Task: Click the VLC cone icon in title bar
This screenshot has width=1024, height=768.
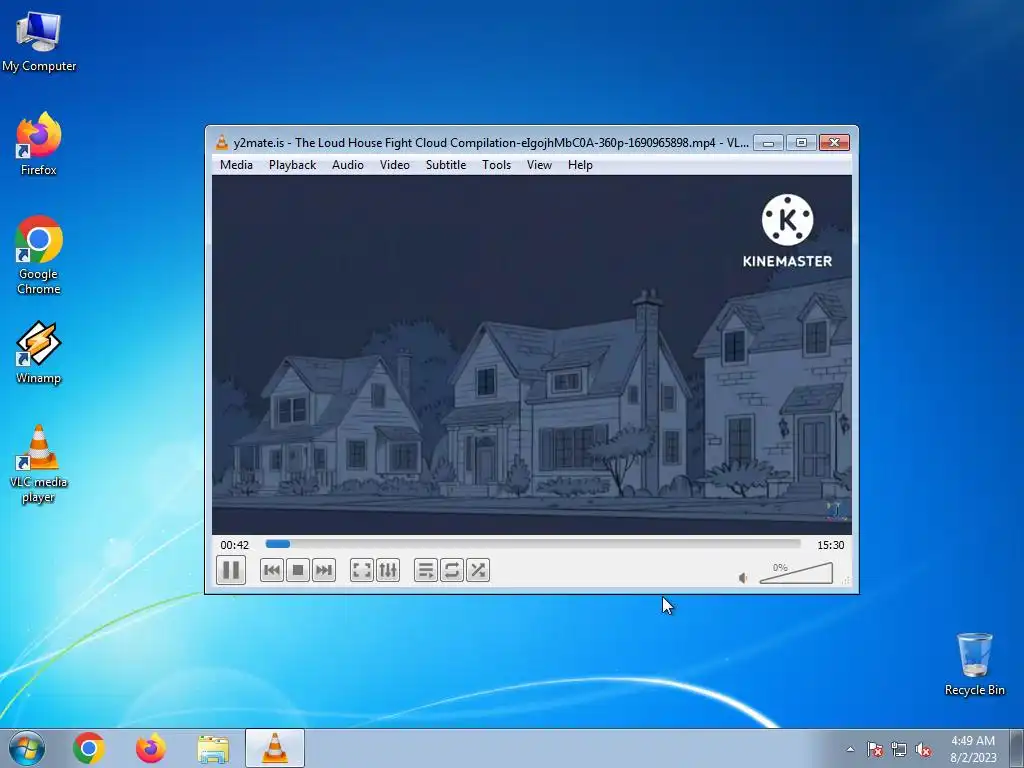Action: click(x=222, y=142)
